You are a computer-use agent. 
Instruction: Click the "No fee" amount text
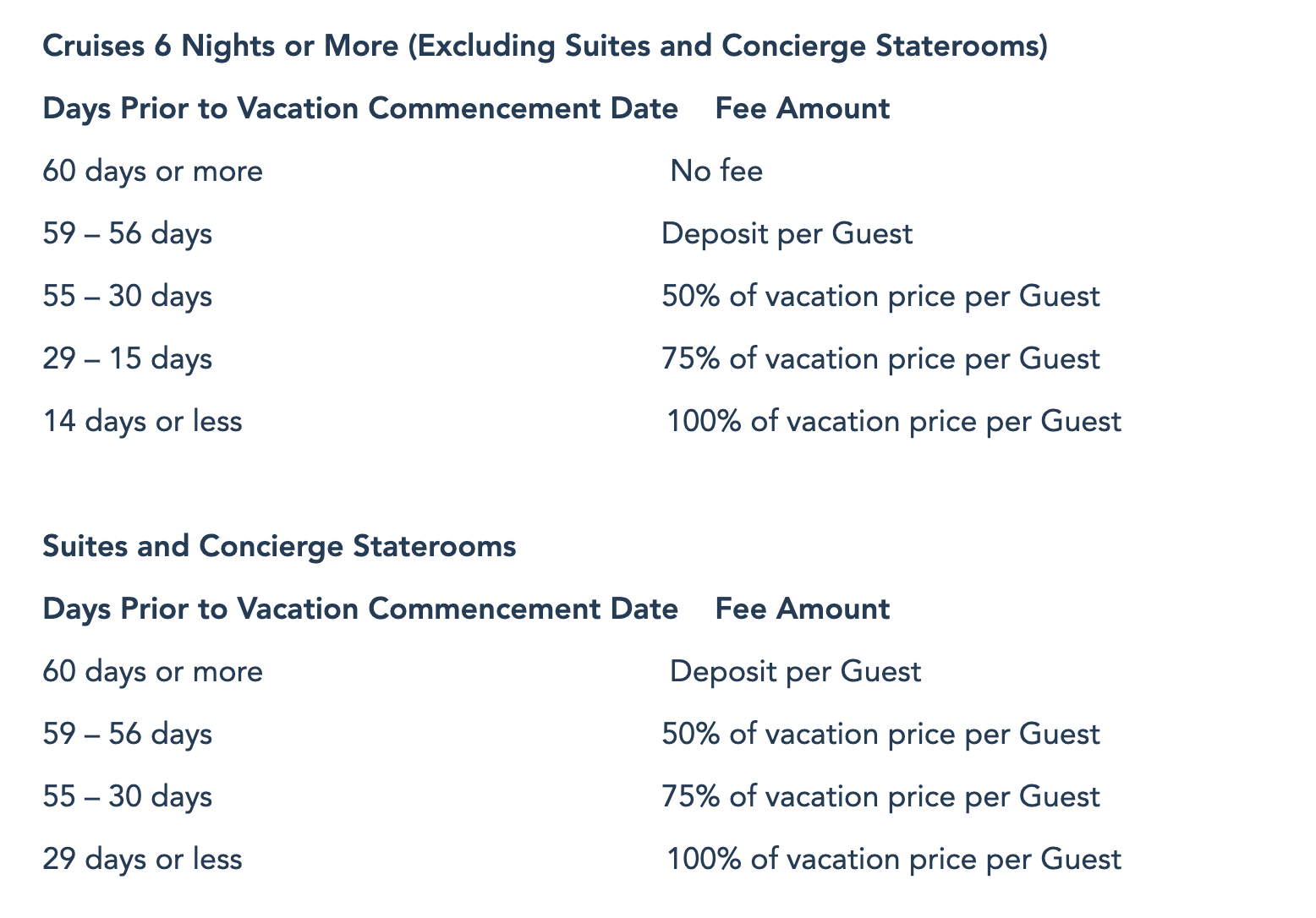[x=716, y=172]
